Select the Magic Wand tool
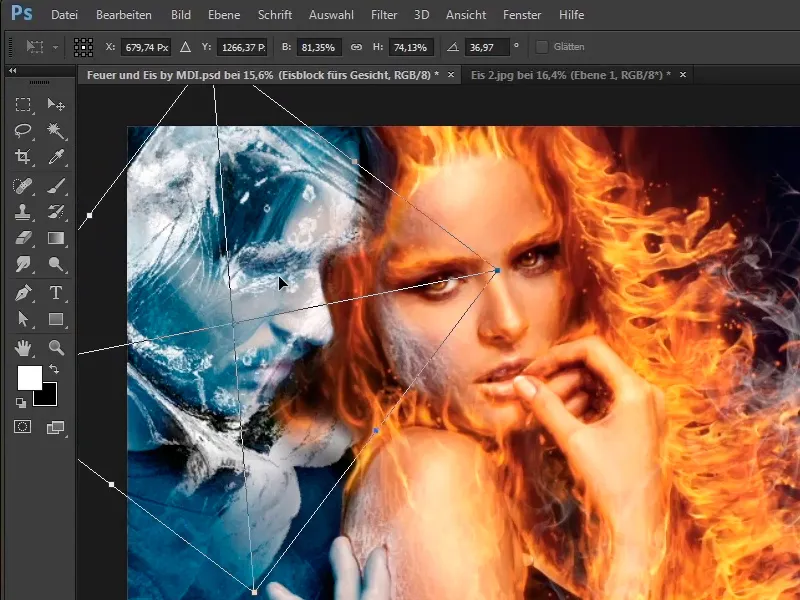800x600 pixels. [56, 131]
